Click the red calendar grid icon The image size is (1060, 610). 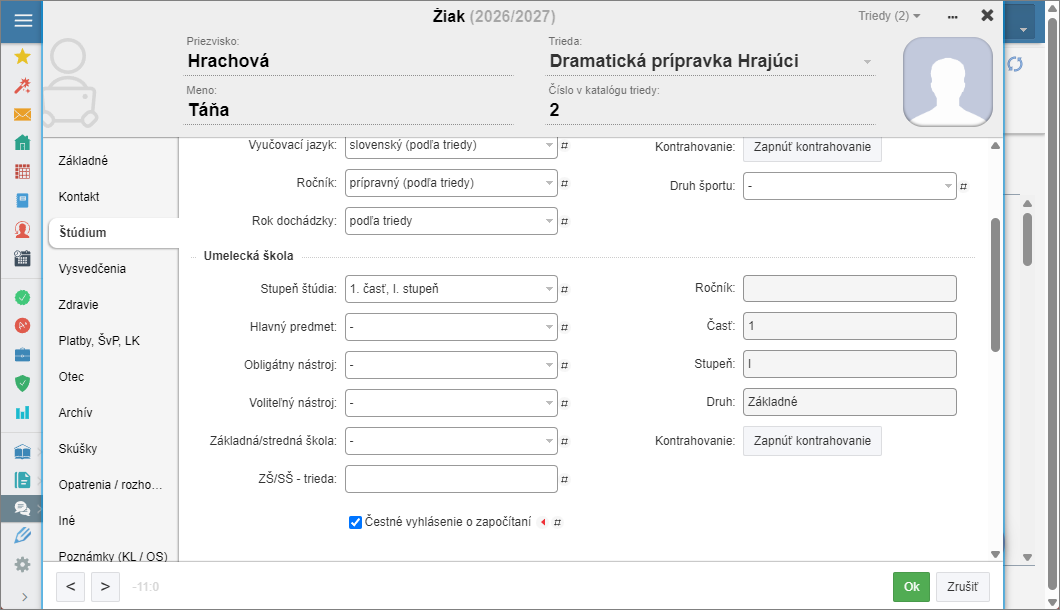(x=22, y=172)
